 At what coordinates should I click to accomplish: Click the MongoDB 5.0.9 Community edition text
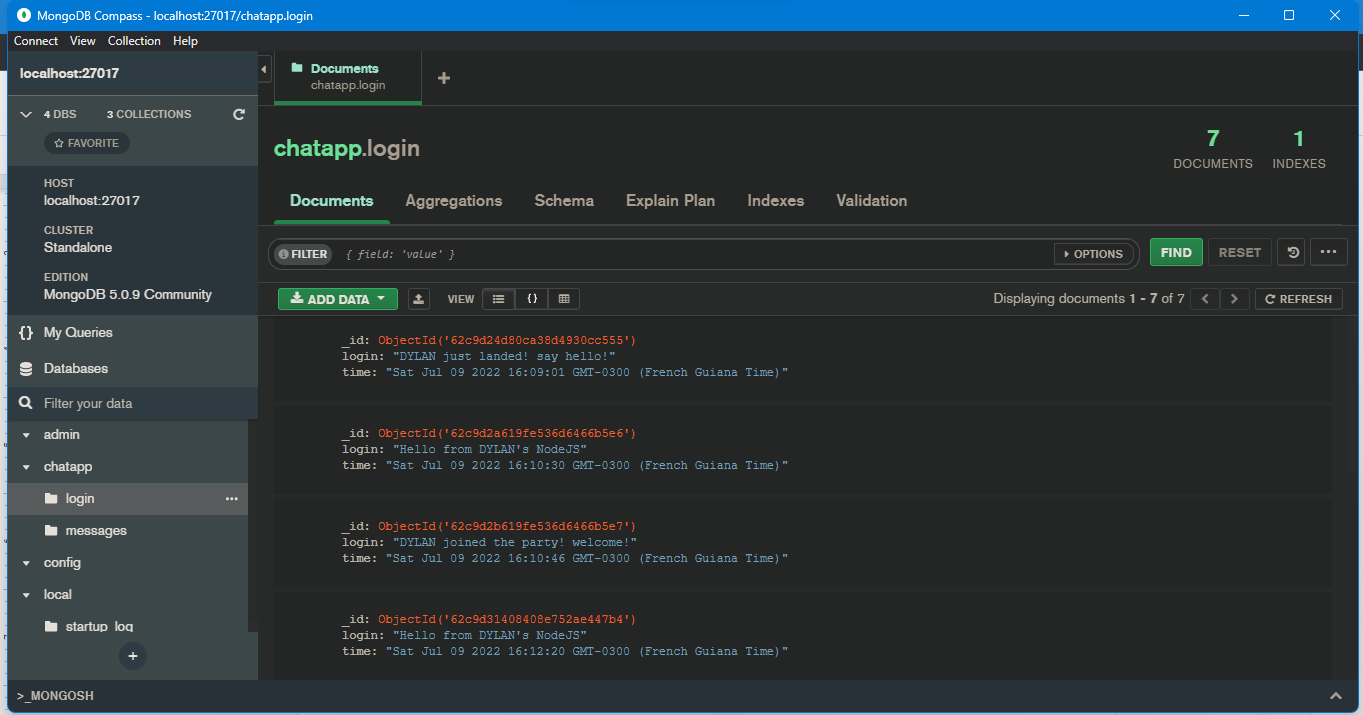coord(128,294)
